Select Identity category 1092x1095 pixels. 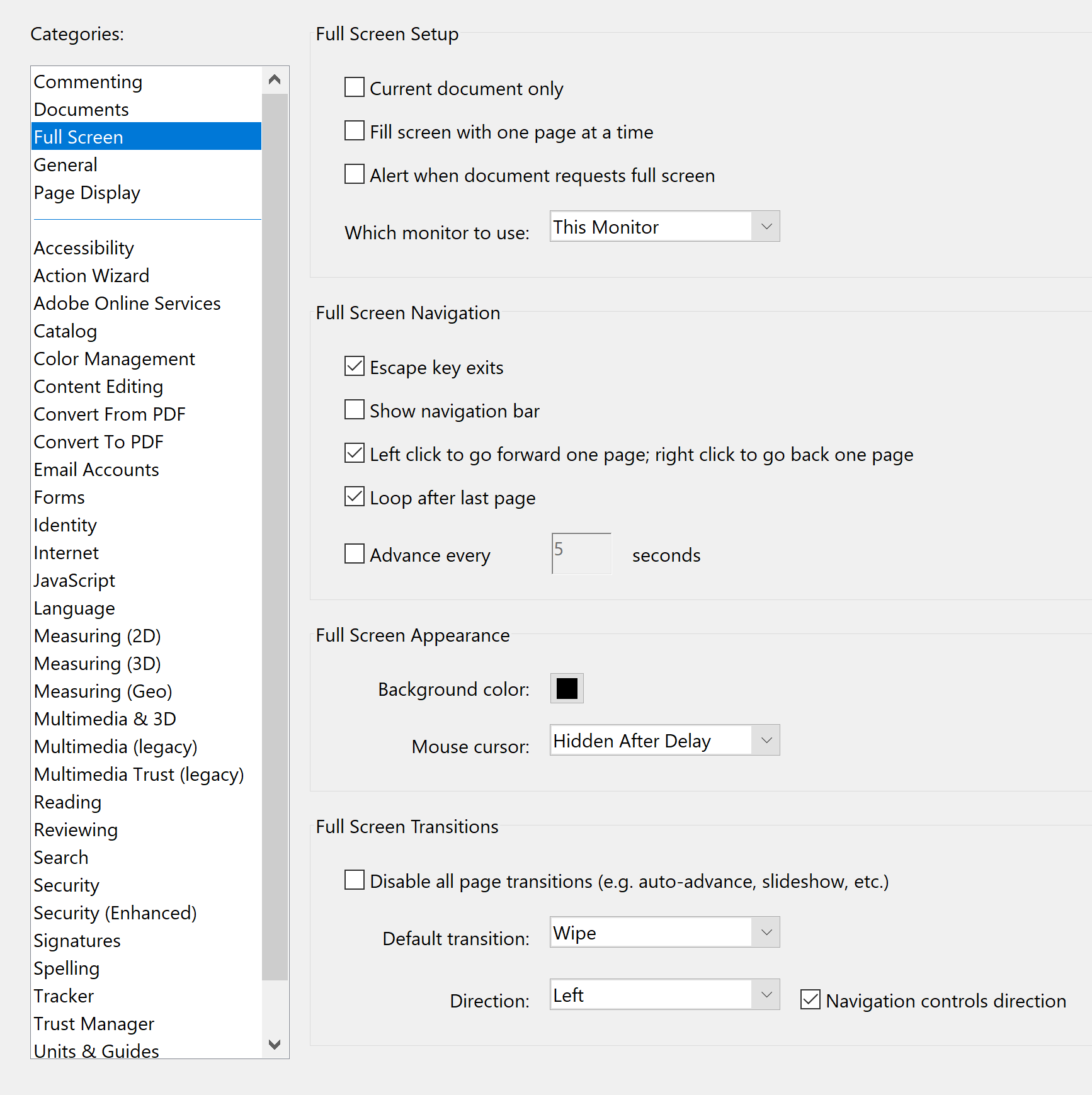[146, 525]
